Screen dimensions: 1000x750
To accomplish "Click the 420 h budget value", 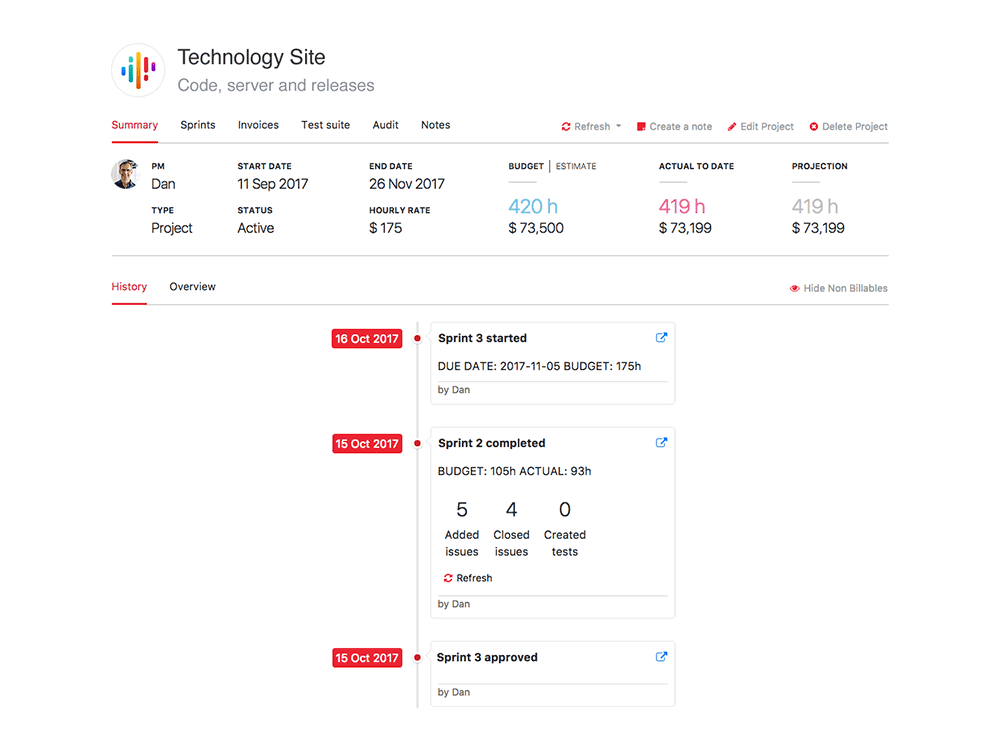I will pyautogui.click(x=533, y=206).
